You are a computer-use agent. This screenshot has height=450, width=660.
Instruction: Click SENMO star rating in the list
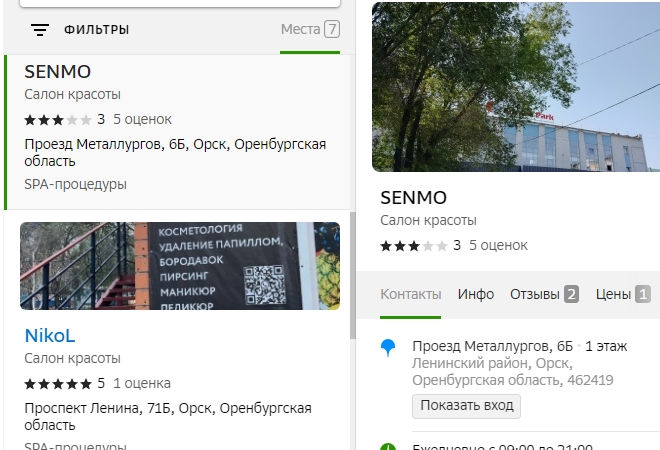(x=58, y=119)
